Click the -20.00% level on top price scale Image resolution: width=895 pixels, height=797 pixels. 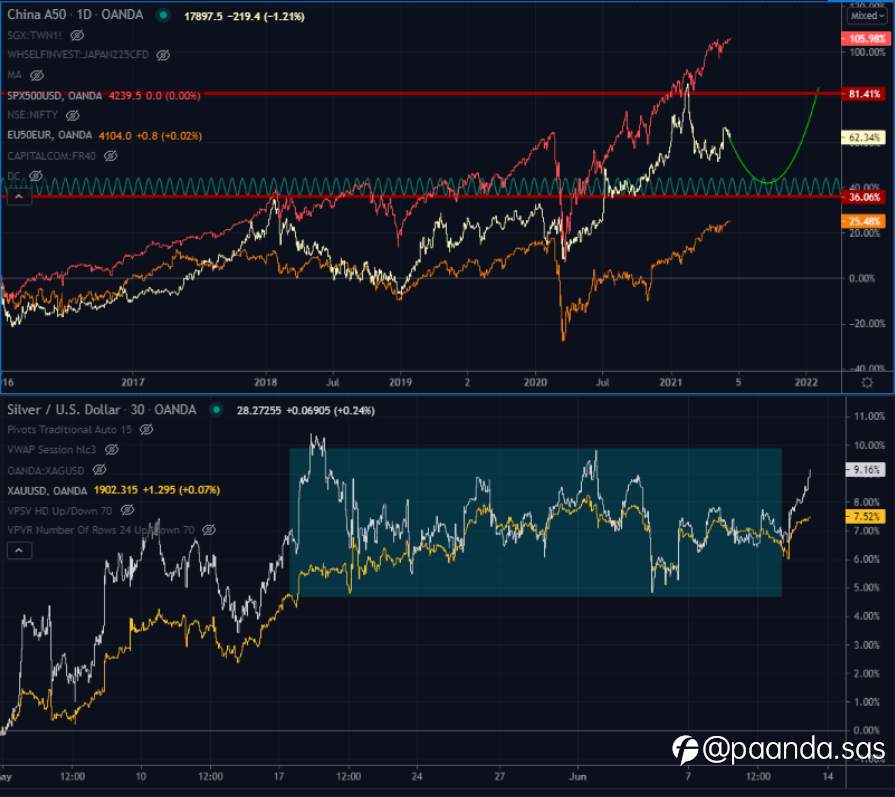coord(866,324)
